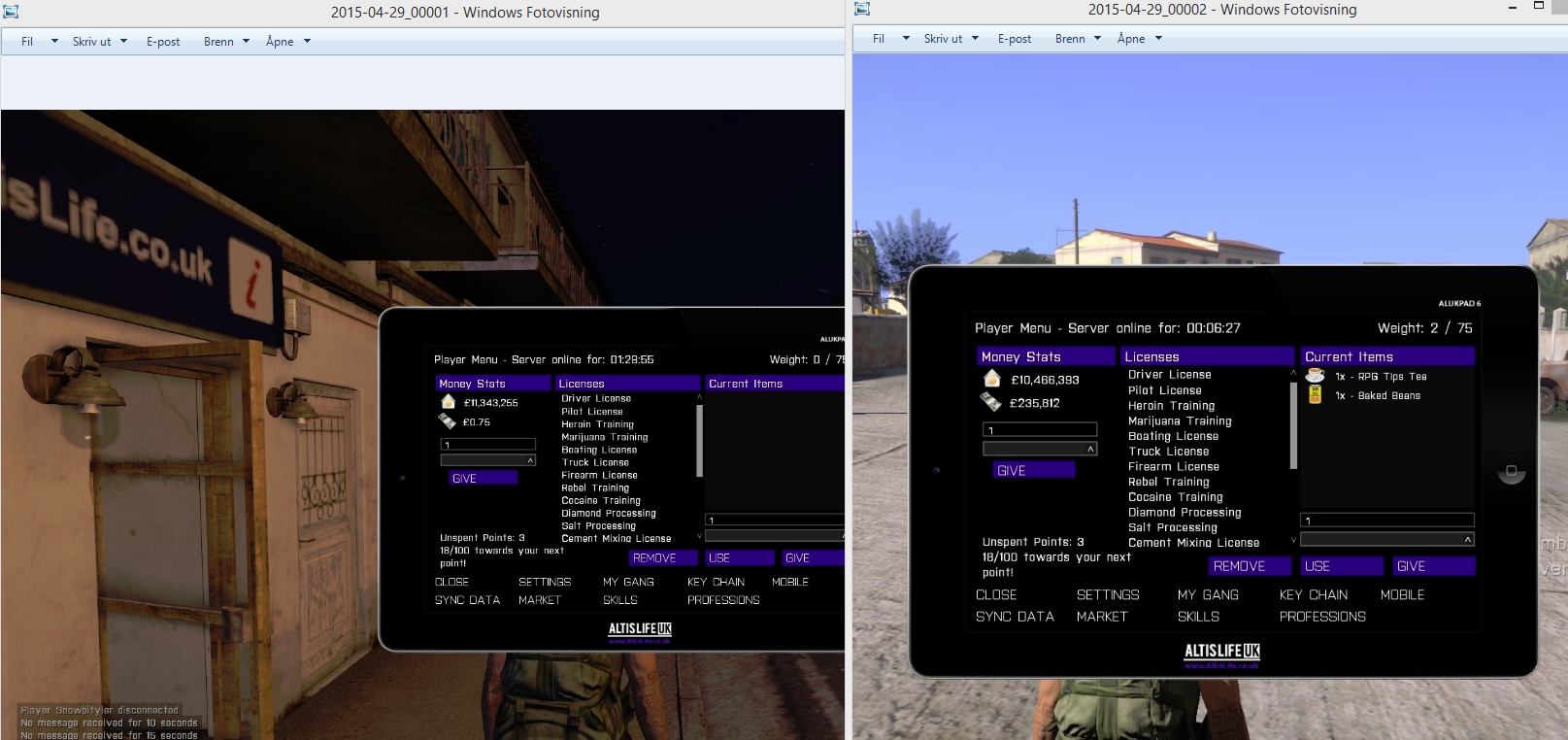Click the cash icon beside £235,812
This screenshot has width=1568, height=740.
pos(990,401)
